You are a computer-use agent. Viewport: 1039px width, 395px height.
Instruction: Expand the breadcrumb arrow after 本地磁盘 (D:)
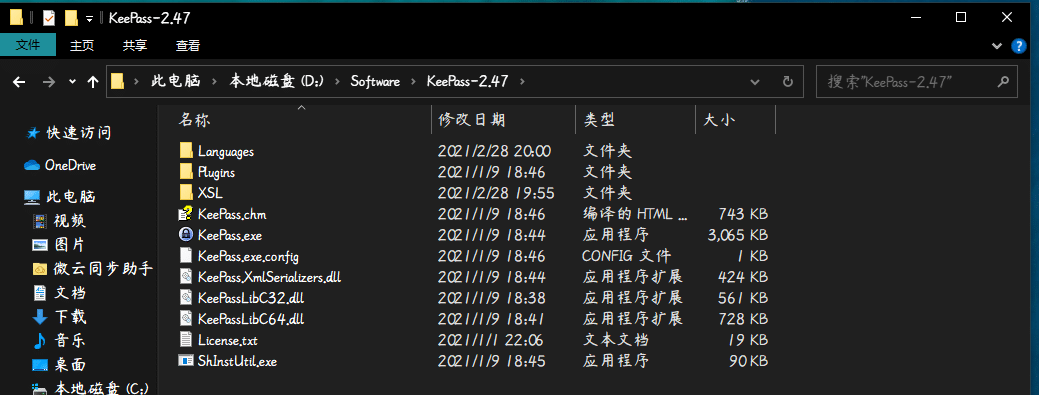tap(337, 82)
